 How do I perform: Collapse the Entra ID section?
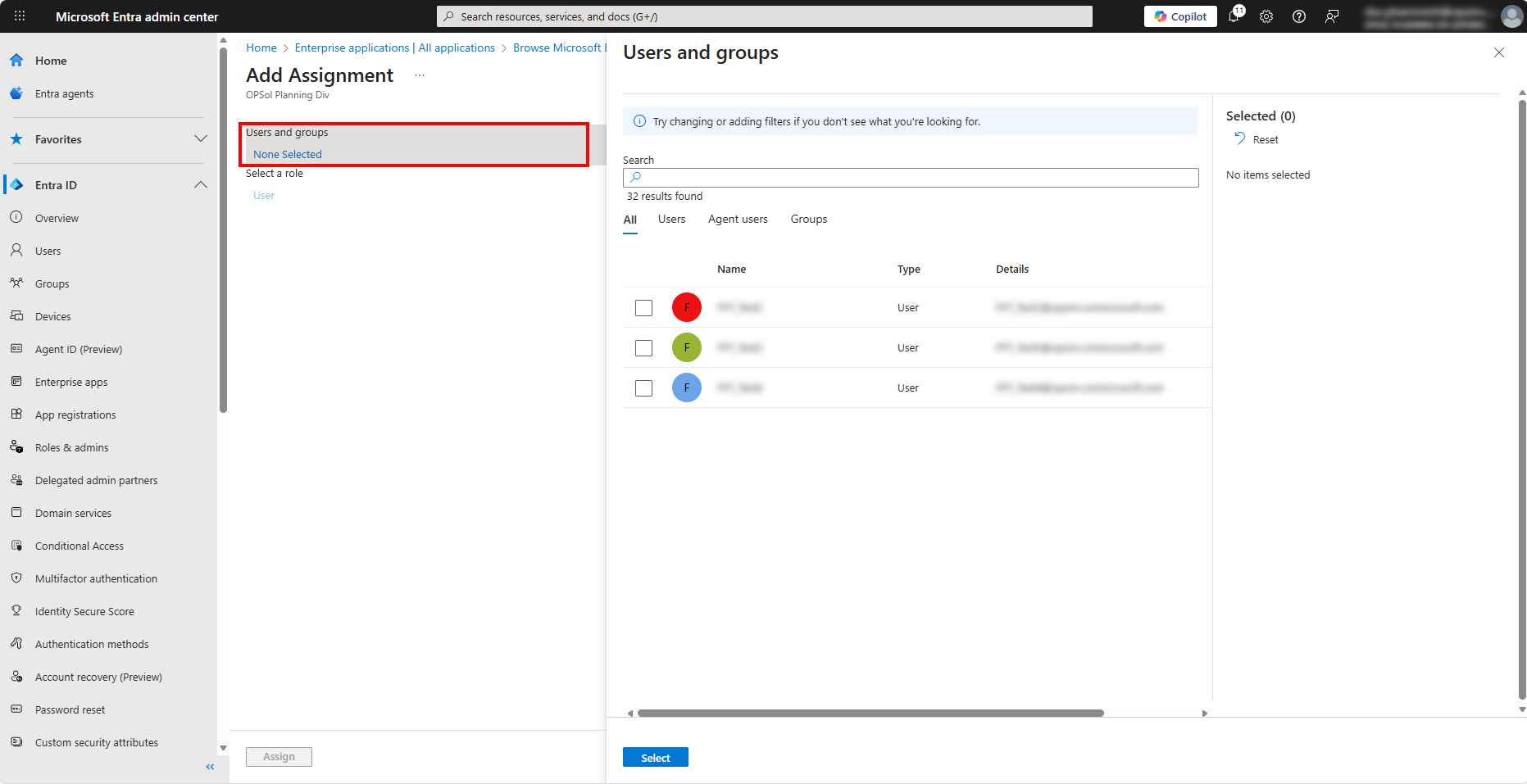pos(200,185)
